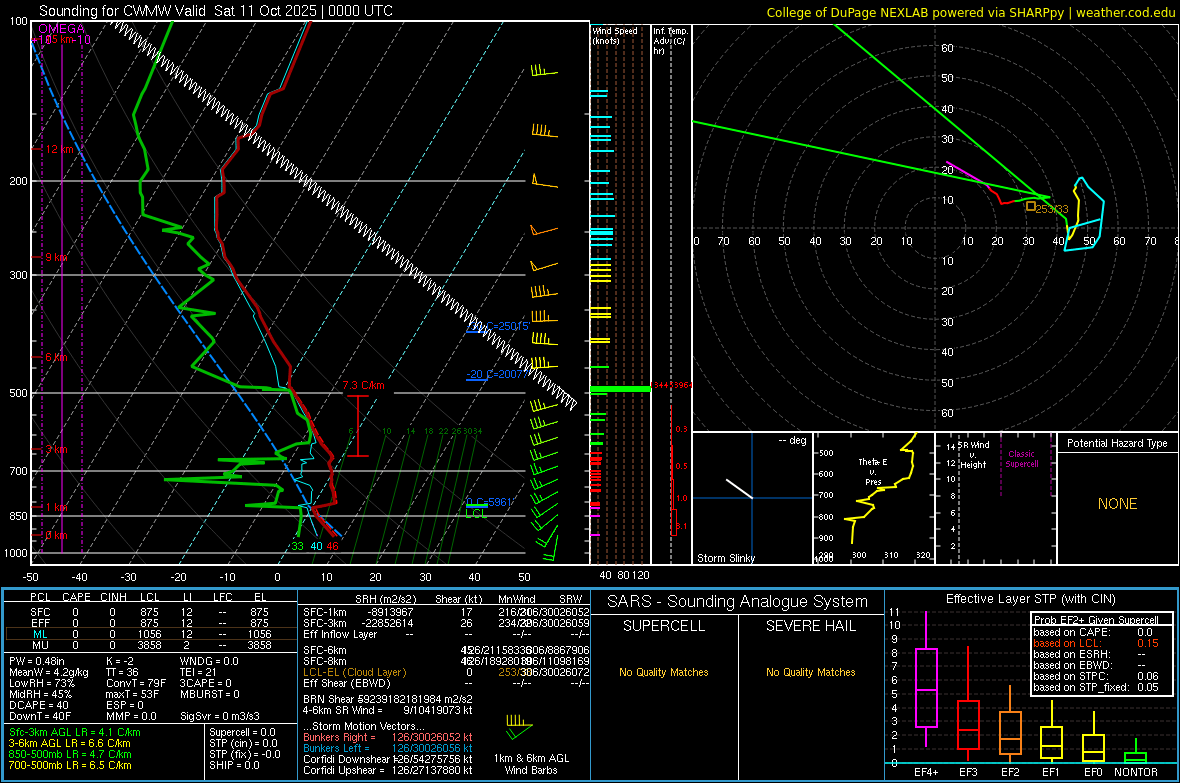Image resolution: width=1180 pixels, height=783 pixels.
Task: Select the EFF parcel row
Action: (151, 623)
